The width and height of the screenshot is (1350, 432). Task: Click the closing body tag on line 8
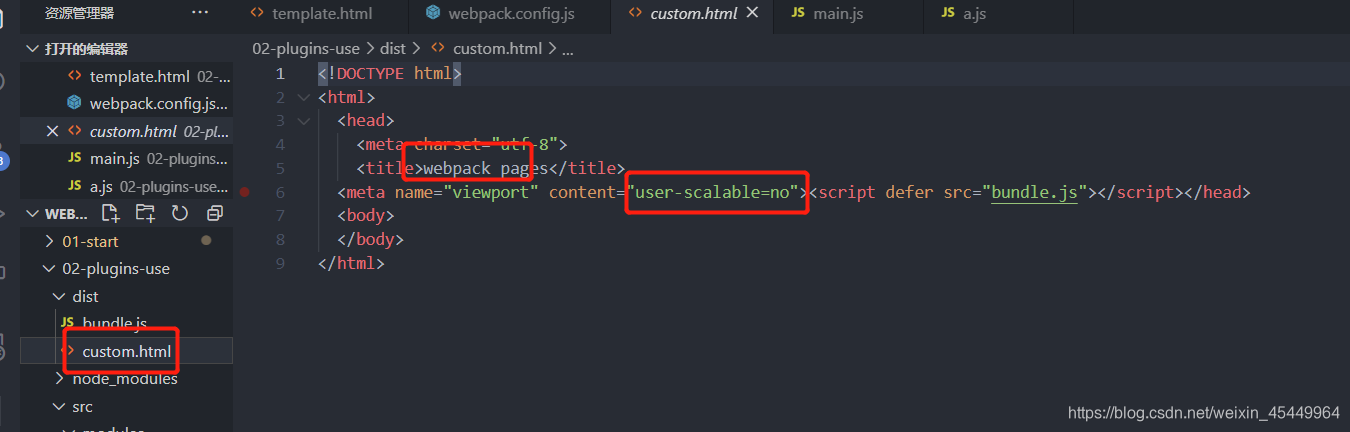(x=371, y=240)
